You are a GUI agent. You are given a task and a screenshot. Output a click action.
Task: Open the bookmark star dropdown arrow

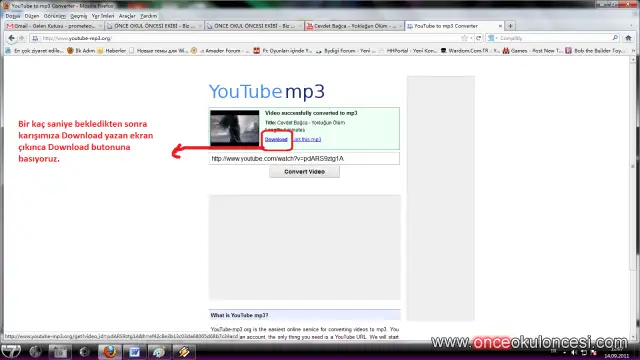click(x=471, y=38)
